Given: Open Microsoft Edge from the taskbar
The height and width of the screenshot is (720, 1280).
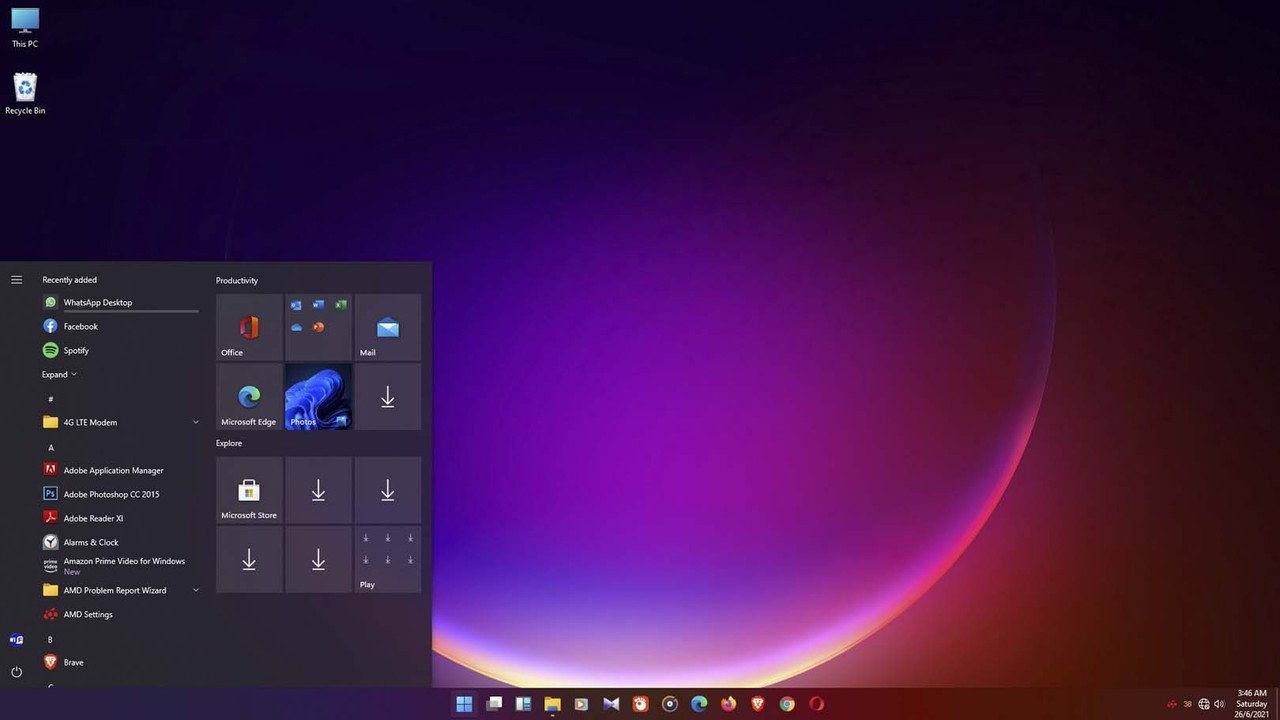Looking at the screenshot, I should coord(699,704).
